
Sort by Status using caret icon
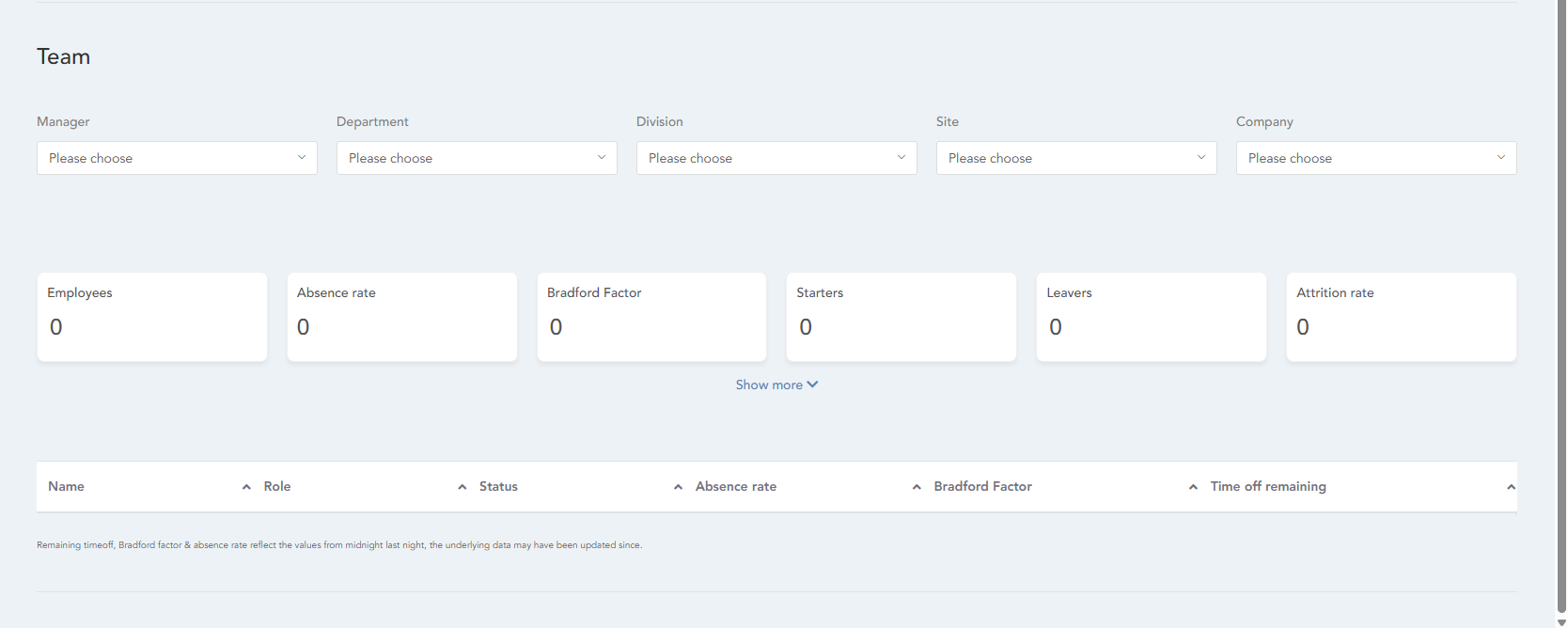(678, 487)
